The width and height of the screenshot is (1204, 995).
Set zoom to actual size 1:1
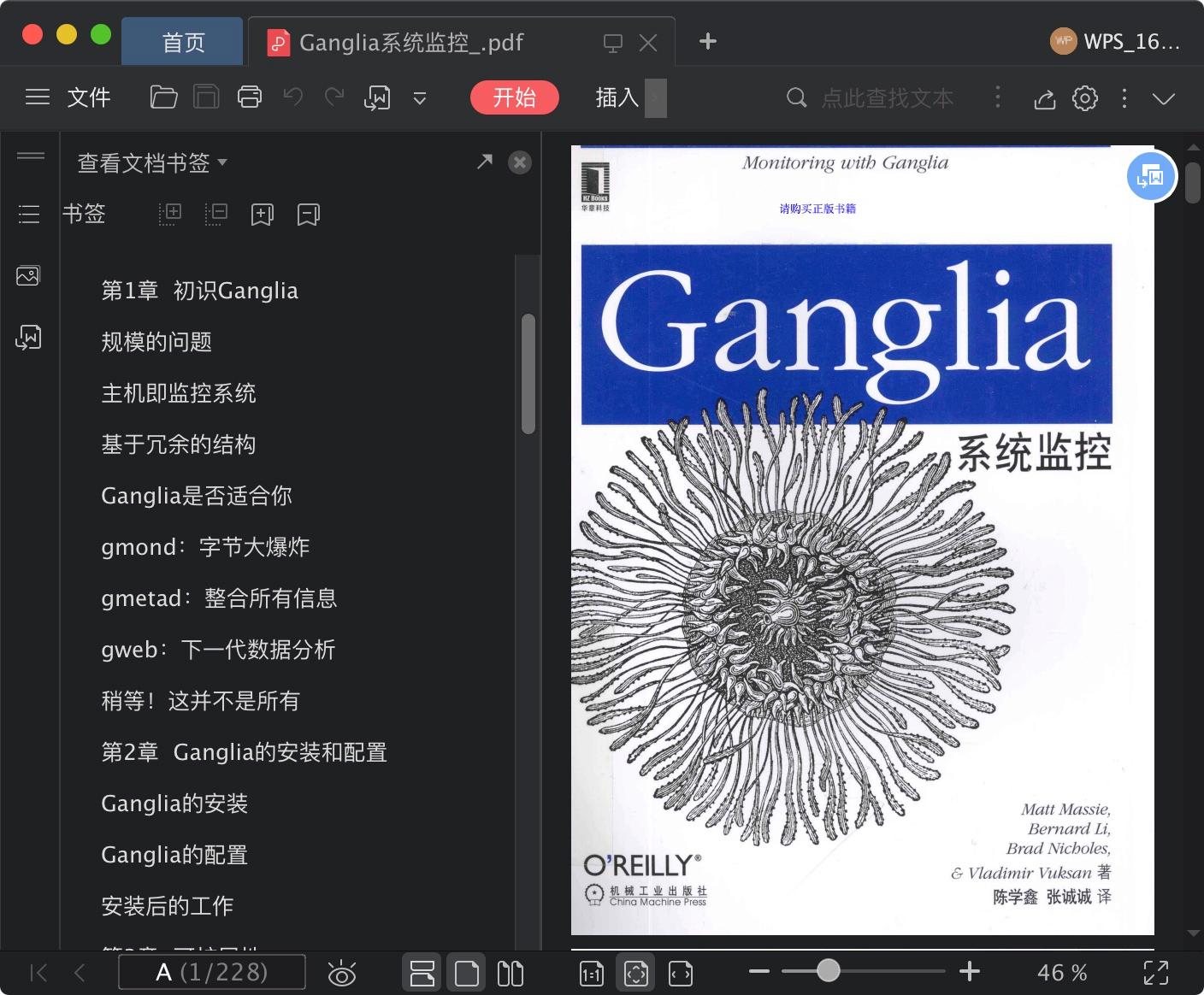pos(592,974)
